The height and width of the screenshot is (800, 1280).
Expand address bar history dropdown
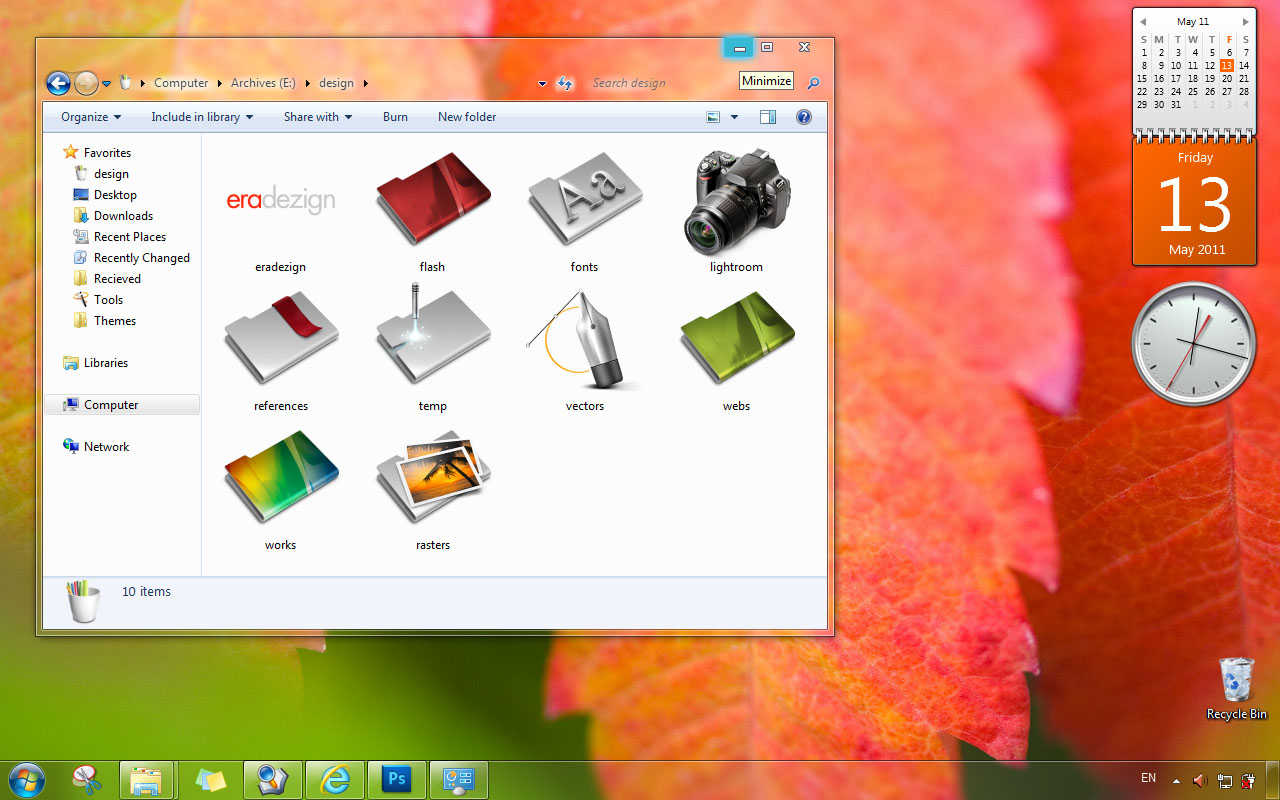click(x=543, y=84)
